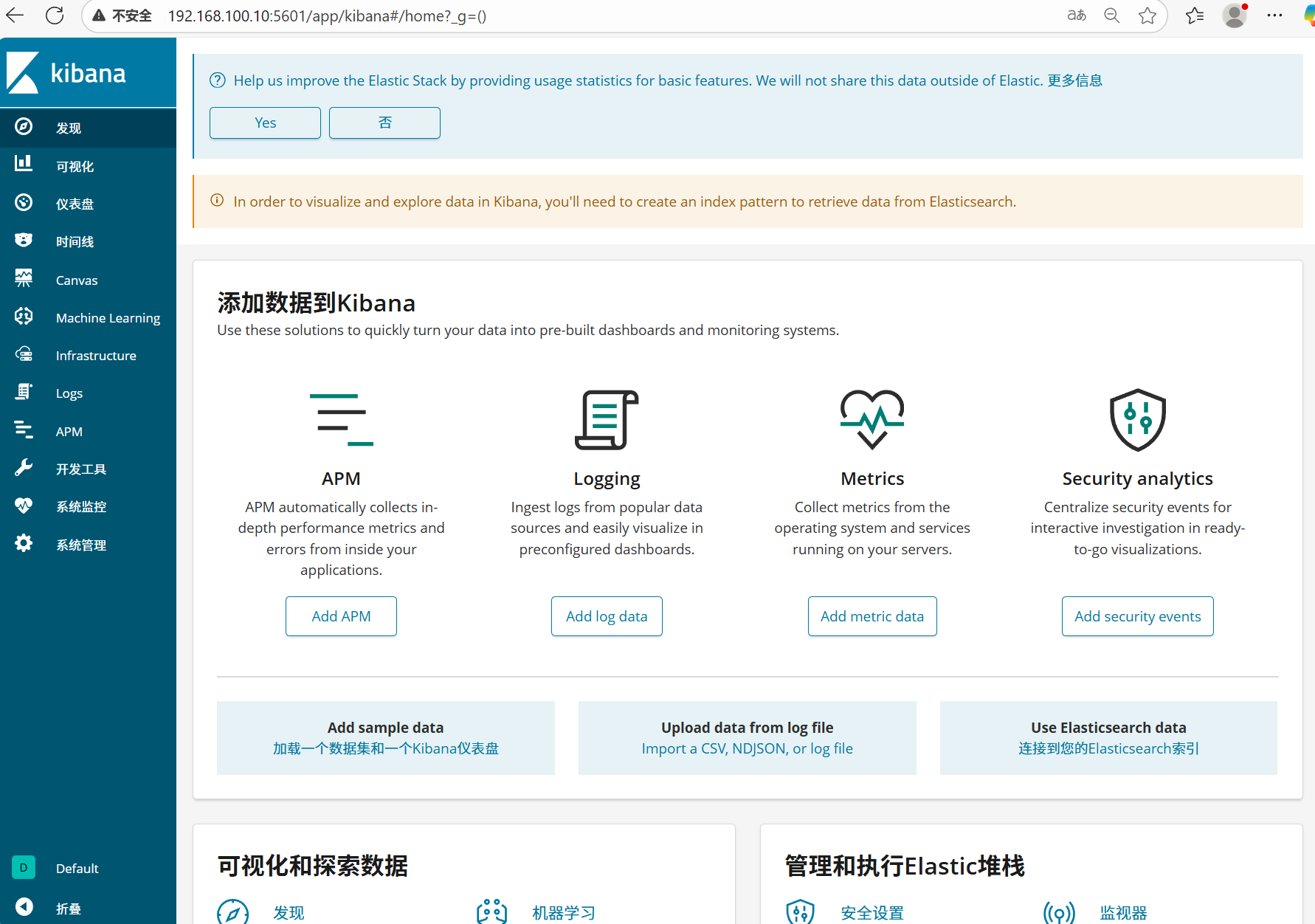Select Infrastructure menu label
This screenshot has width=1315, height=924.
96,356
